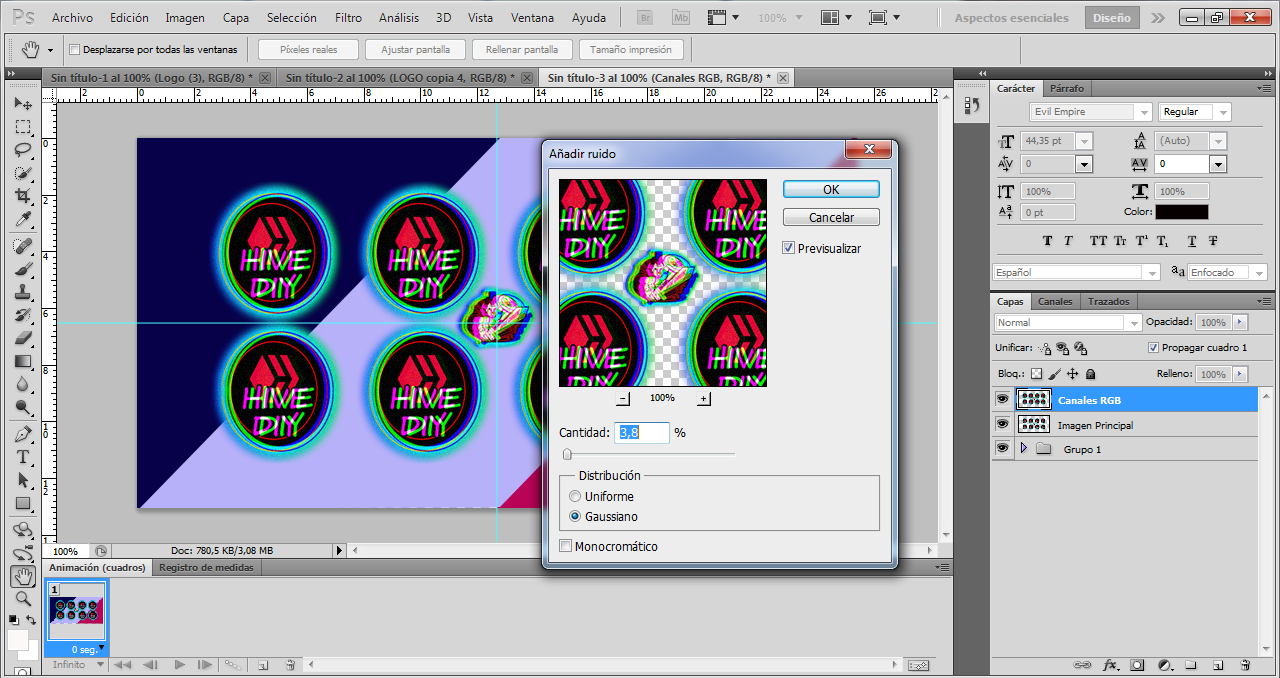Create a new layer group

[x=1191, y=665]
